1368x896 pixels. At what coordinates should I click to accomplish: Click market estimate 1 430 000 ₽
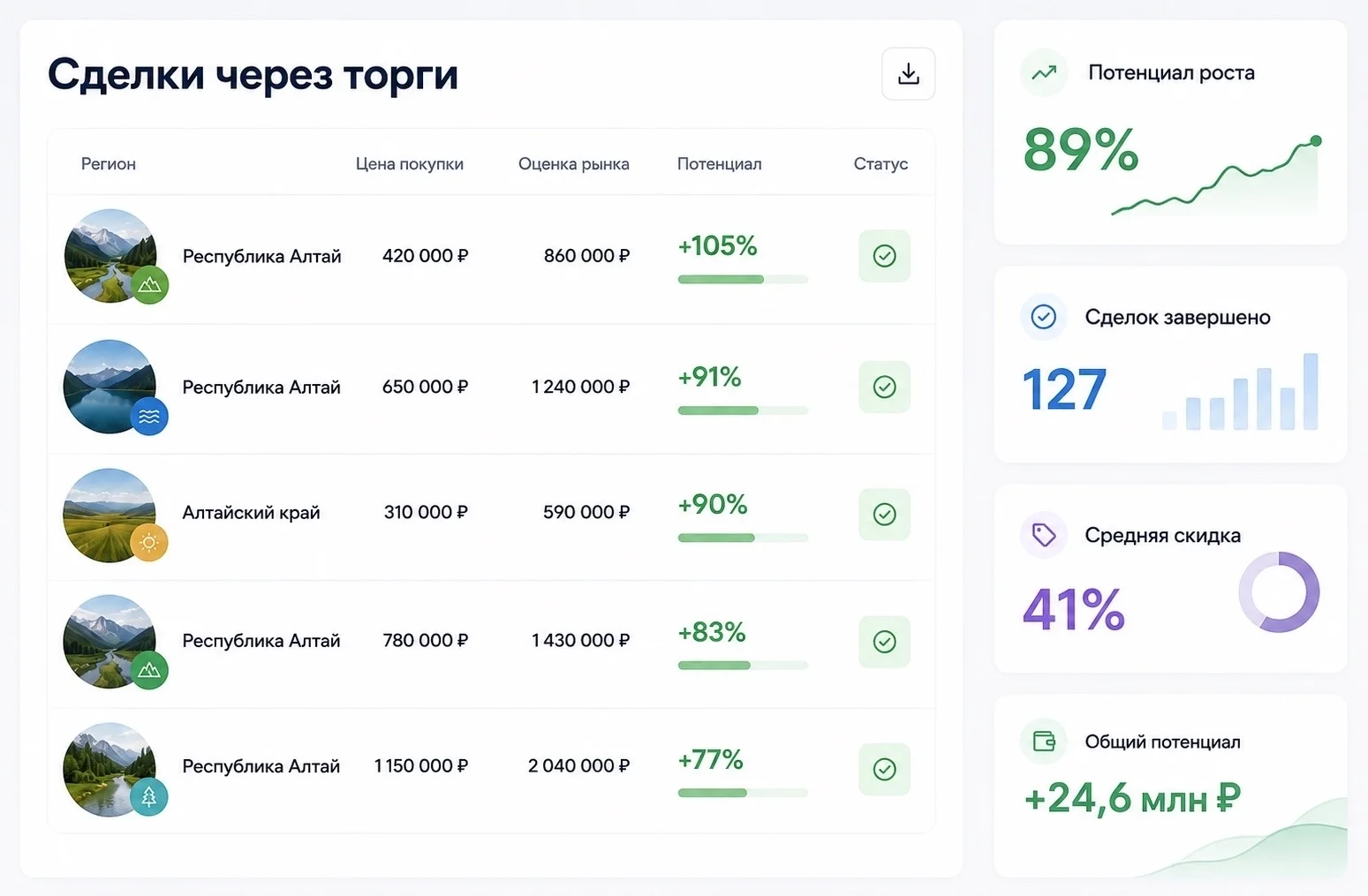coord(580,640)
